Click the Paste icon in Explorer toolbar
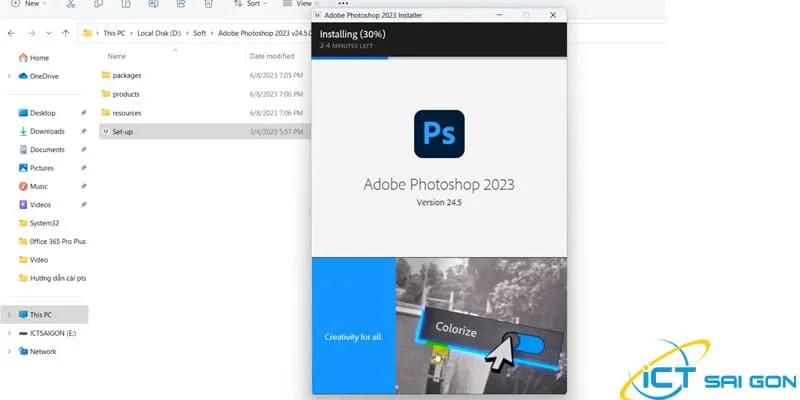Viewport: 800px width, 400px height. click(x=126, y=4)
